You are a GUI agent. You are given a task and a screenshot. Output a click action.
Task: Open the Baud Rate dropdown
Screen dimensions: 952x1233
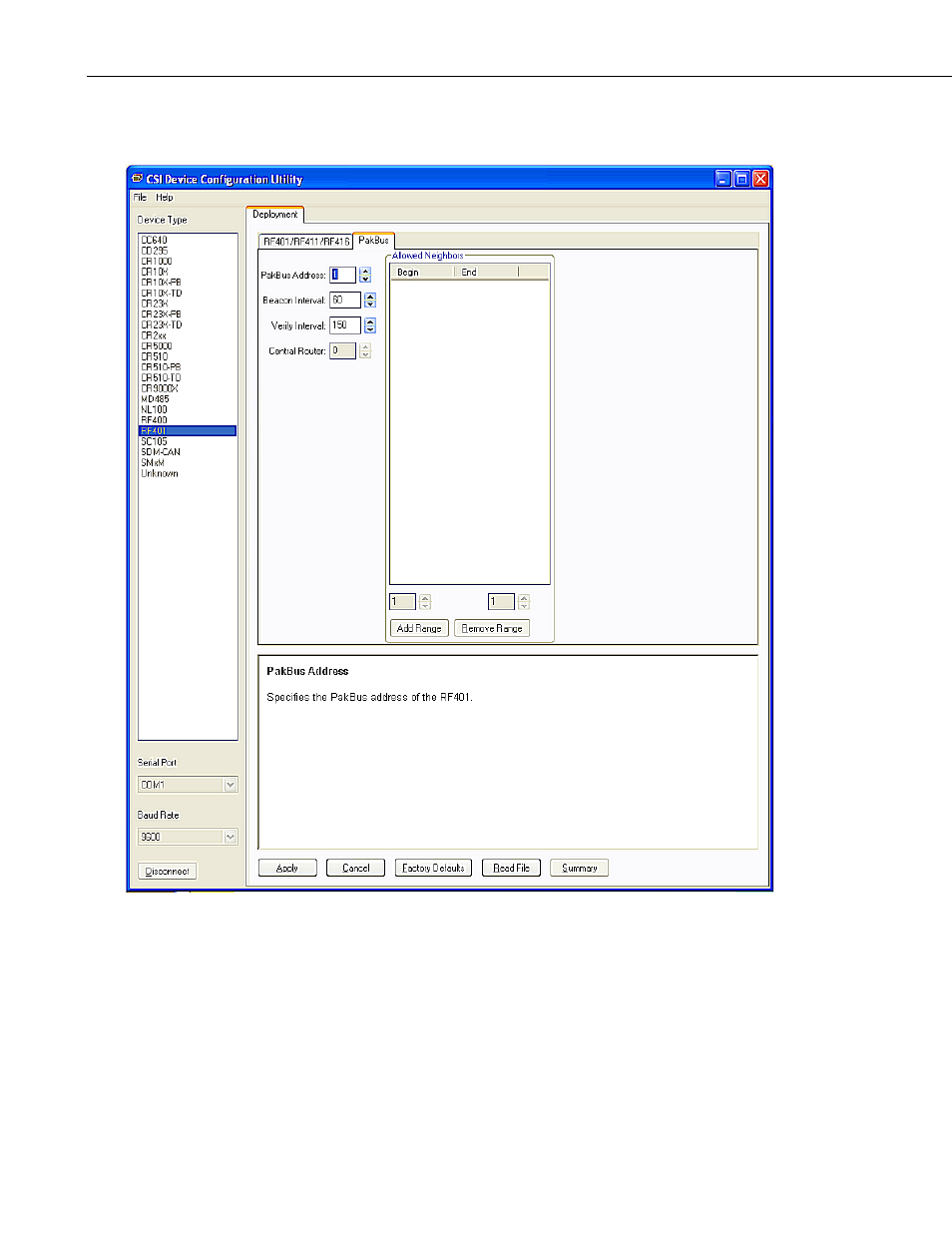(188, 837)
